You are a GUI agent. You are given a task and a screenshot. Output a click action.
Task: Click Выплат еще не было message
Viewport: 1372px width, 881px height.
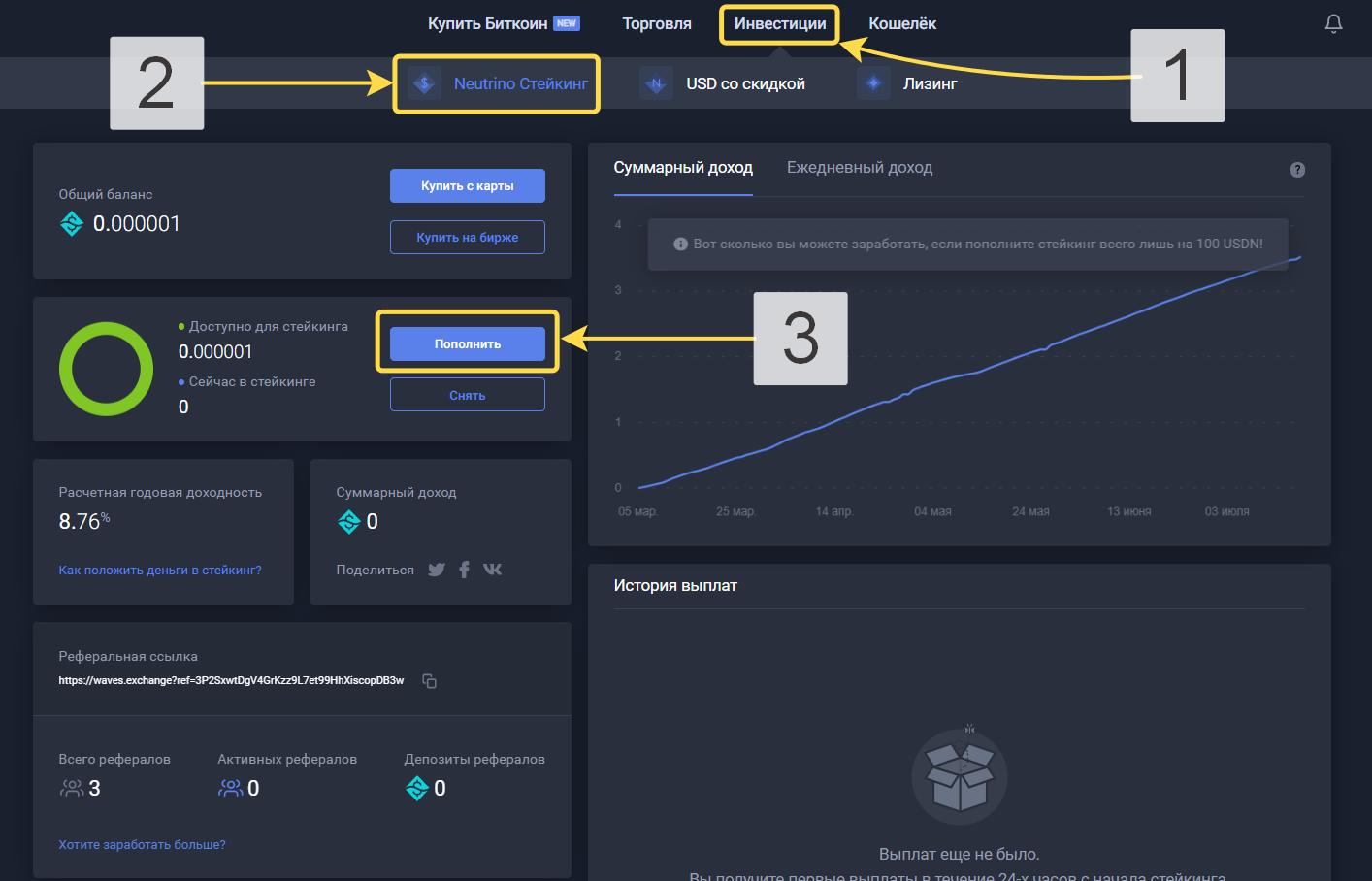959,854
